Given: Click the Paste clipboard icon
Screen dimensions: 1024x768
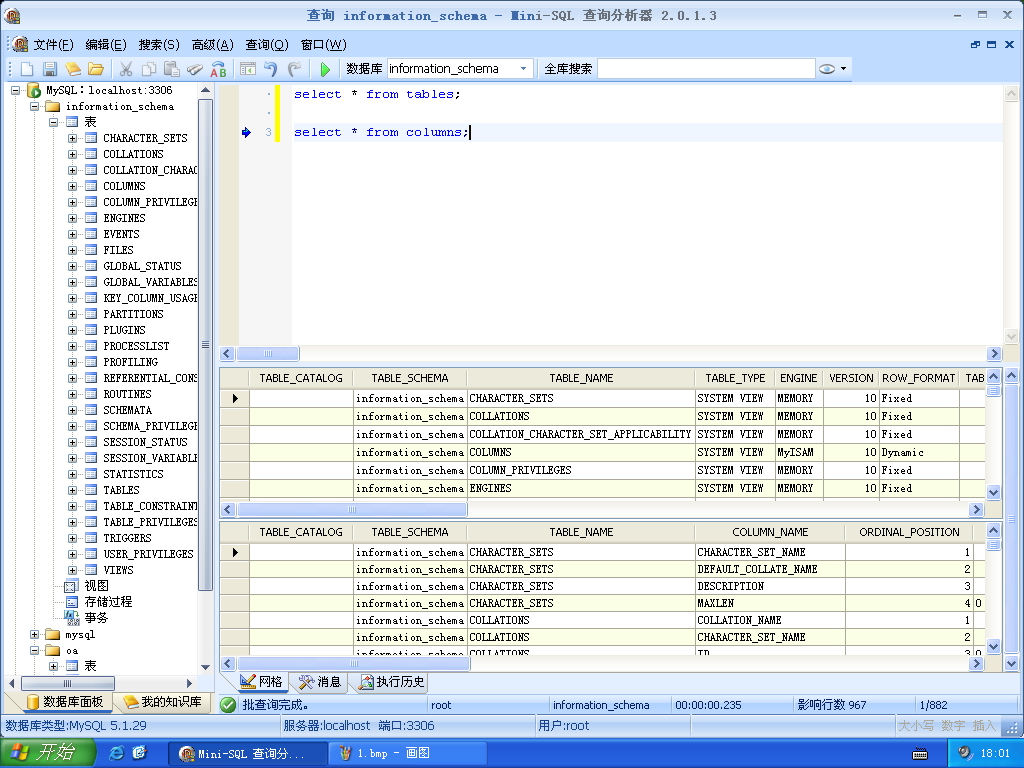Looking at the screenshot, I should coord(172,69).
